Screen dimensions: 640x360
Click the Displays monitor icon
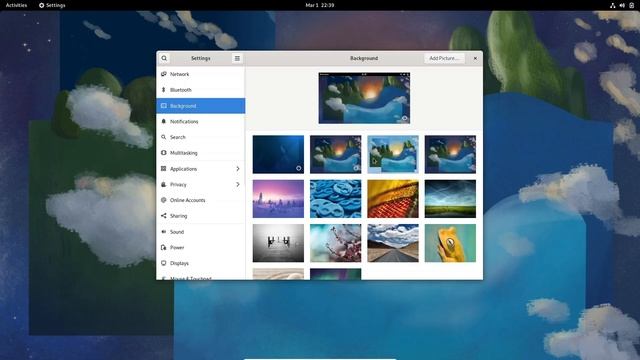coord(164,263)
